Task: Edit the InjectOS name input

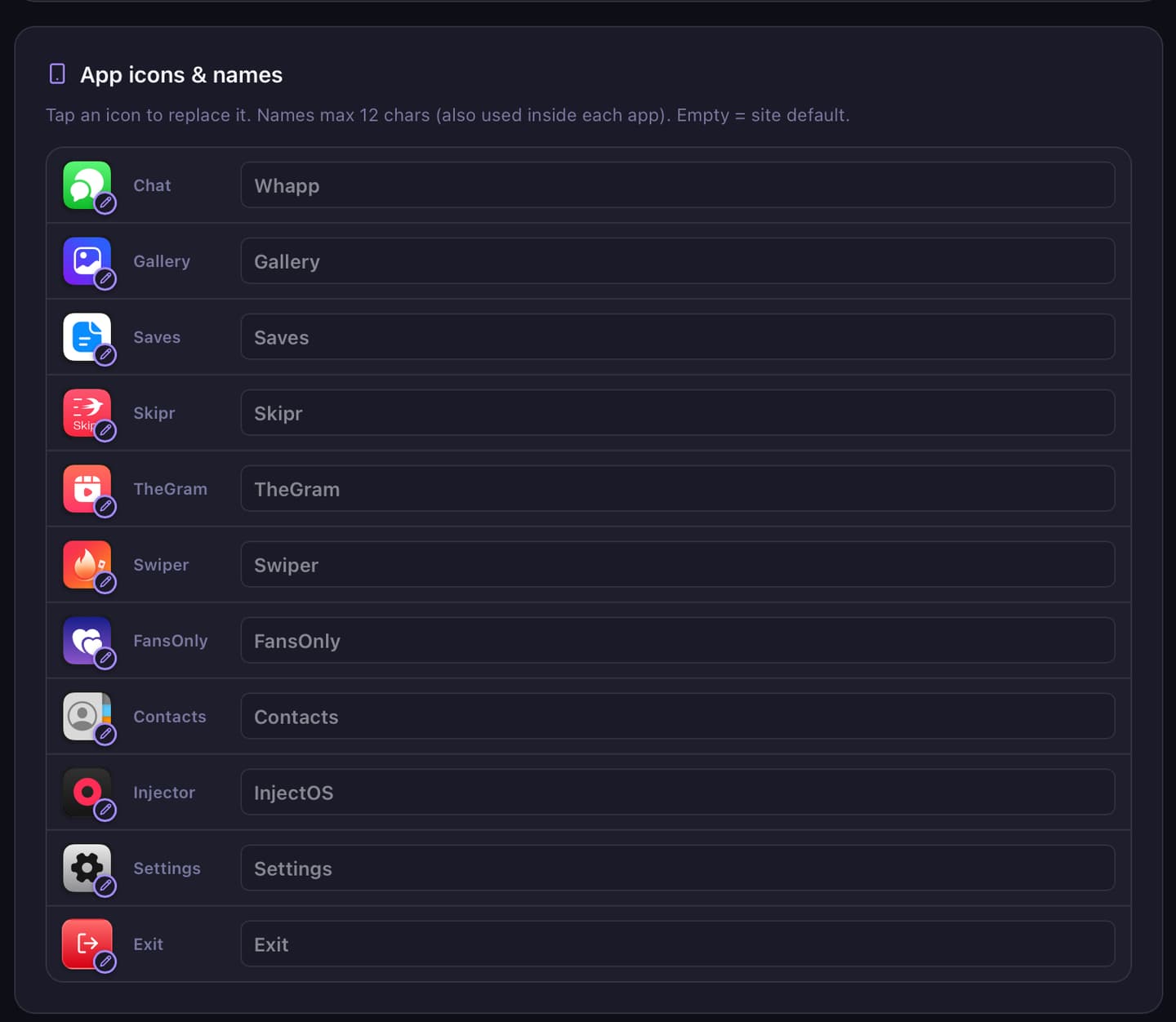Action: [678, 793]
